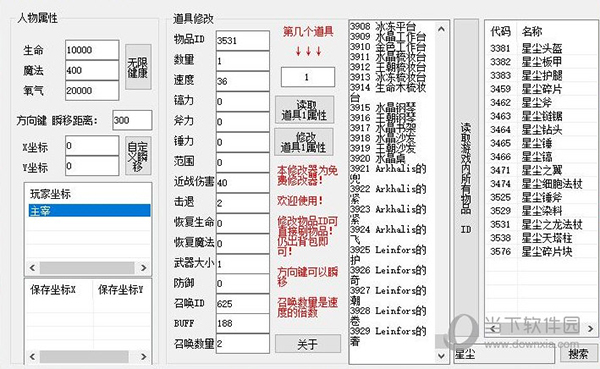Select row 3382 星尘板甲
This screenshot has height=369, width=600.
541,62
